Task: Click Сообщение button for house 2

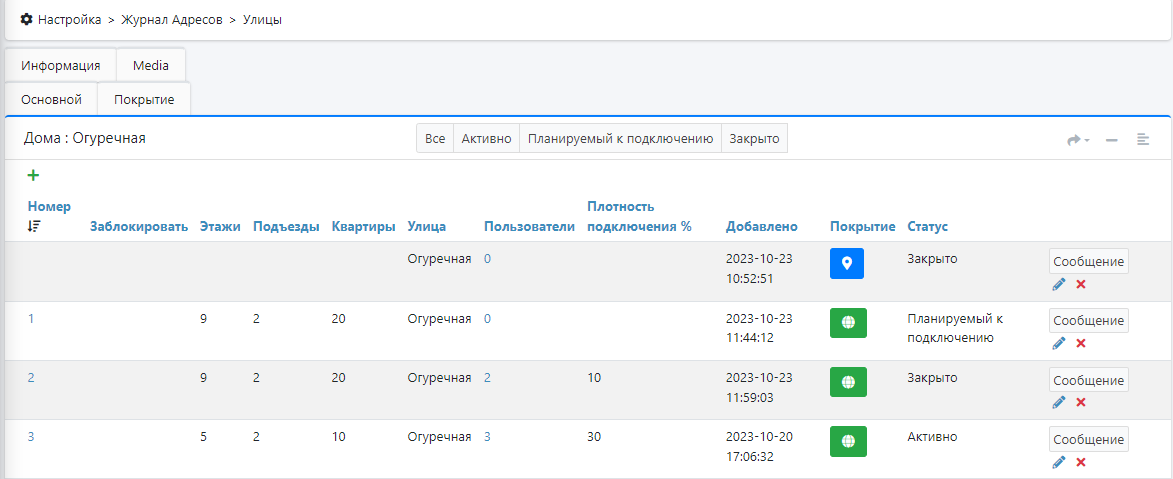Action: point(1088,380)
